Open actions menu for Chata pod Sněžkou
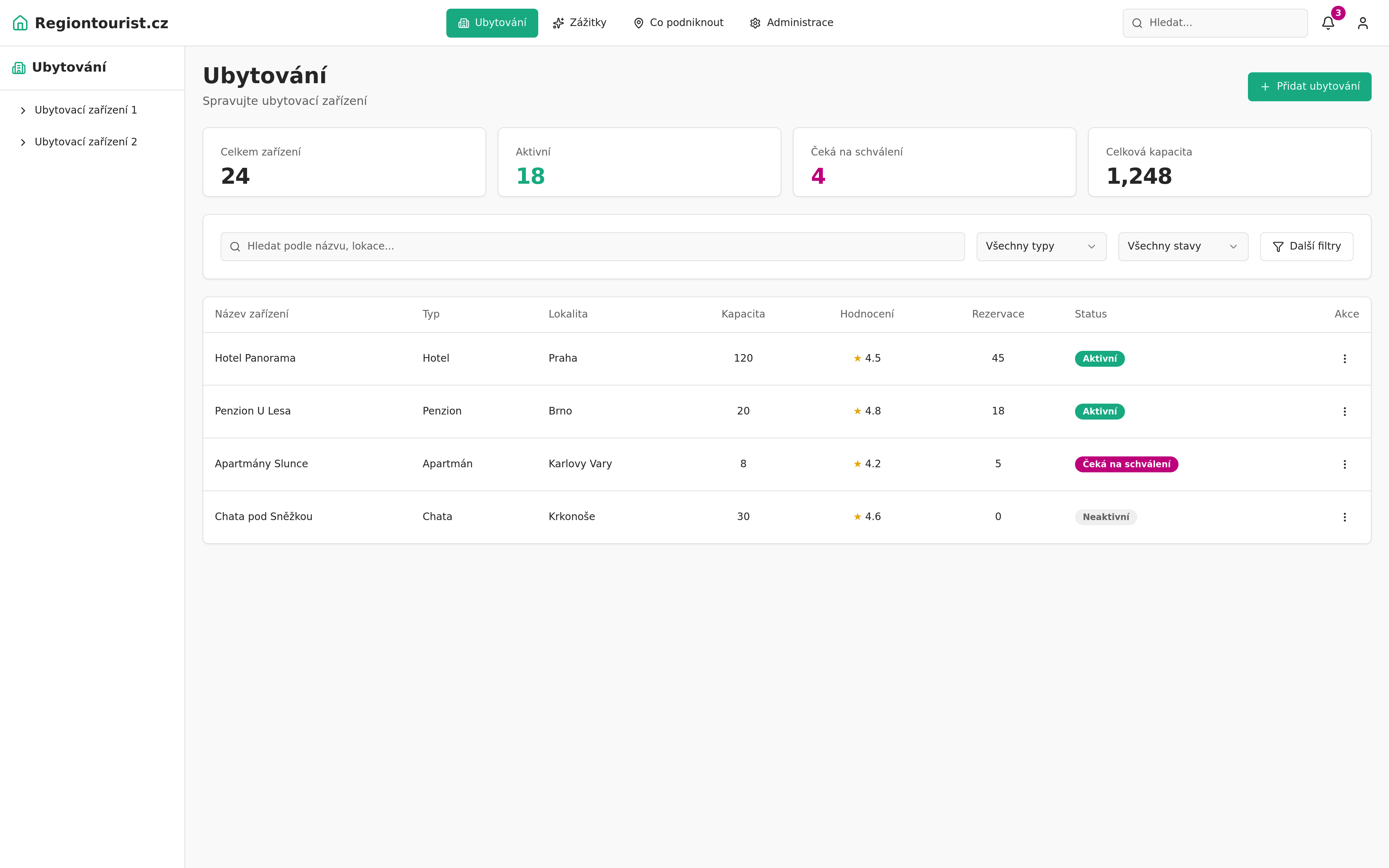The image size is (1389, 868). [x=1344, y=517]
